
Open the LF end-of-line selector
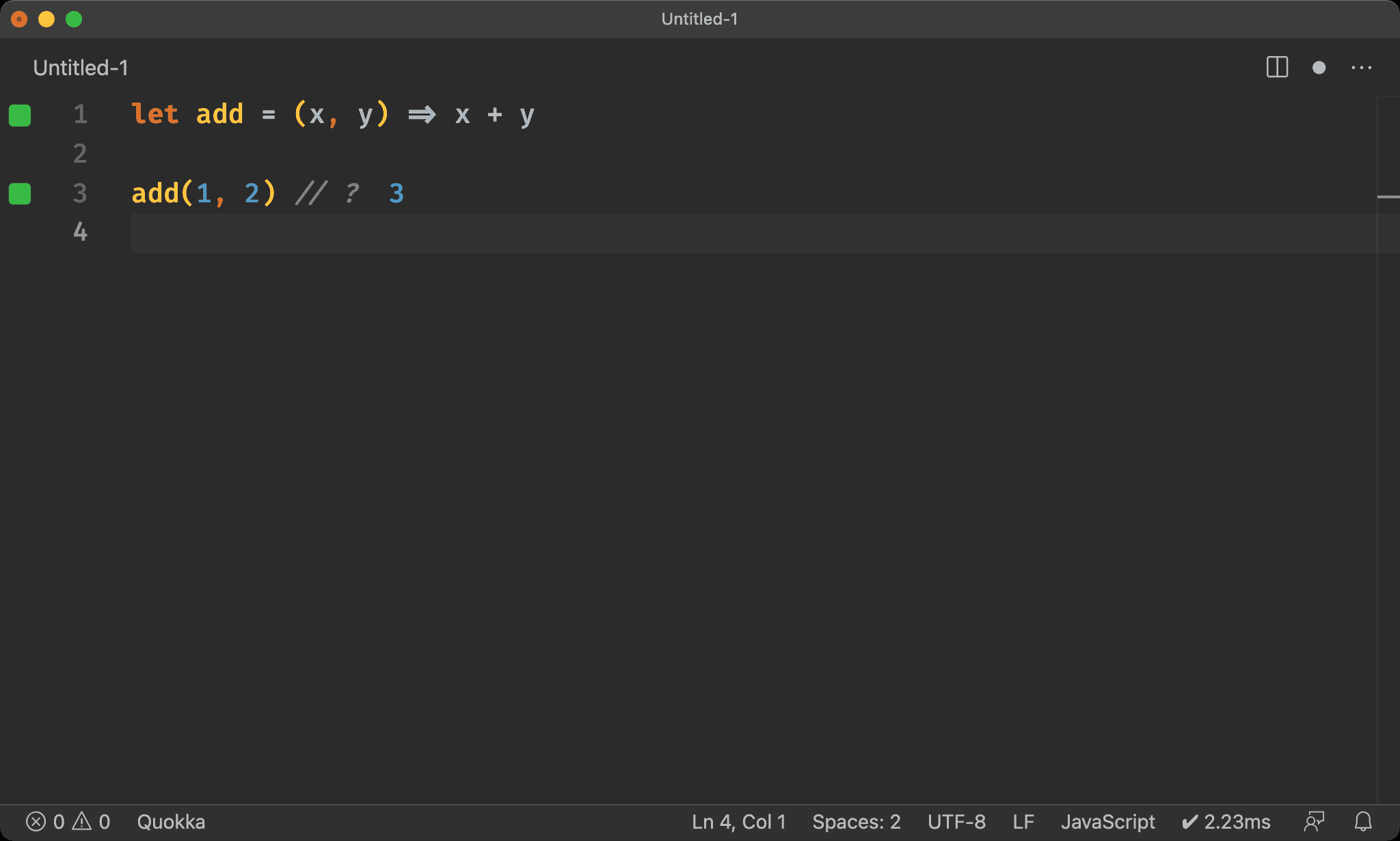point(1023,821)
